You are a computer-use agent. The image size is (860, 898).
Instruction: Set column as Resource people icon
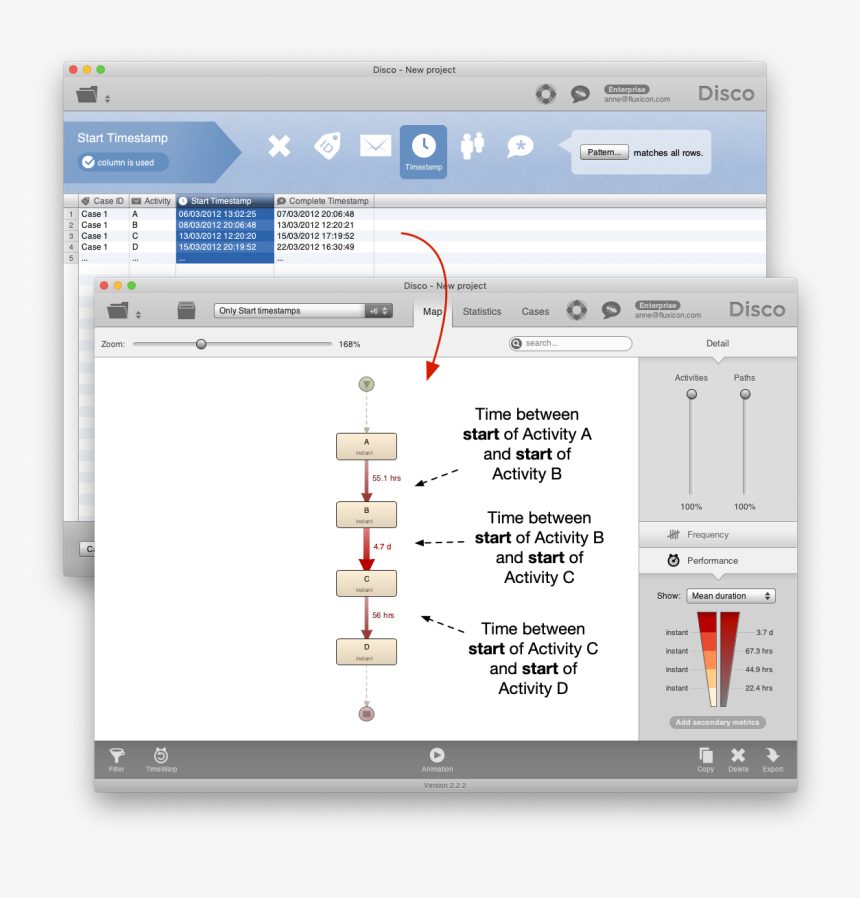472,145
